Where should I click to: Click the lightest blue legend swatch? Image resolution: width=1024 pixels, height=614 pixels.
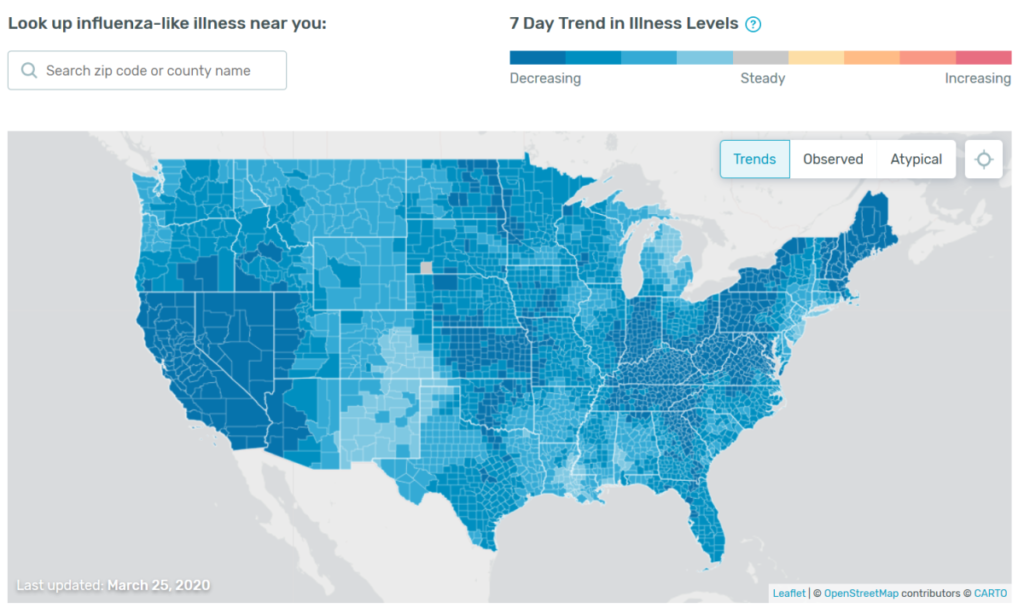[x=705, y=57]
